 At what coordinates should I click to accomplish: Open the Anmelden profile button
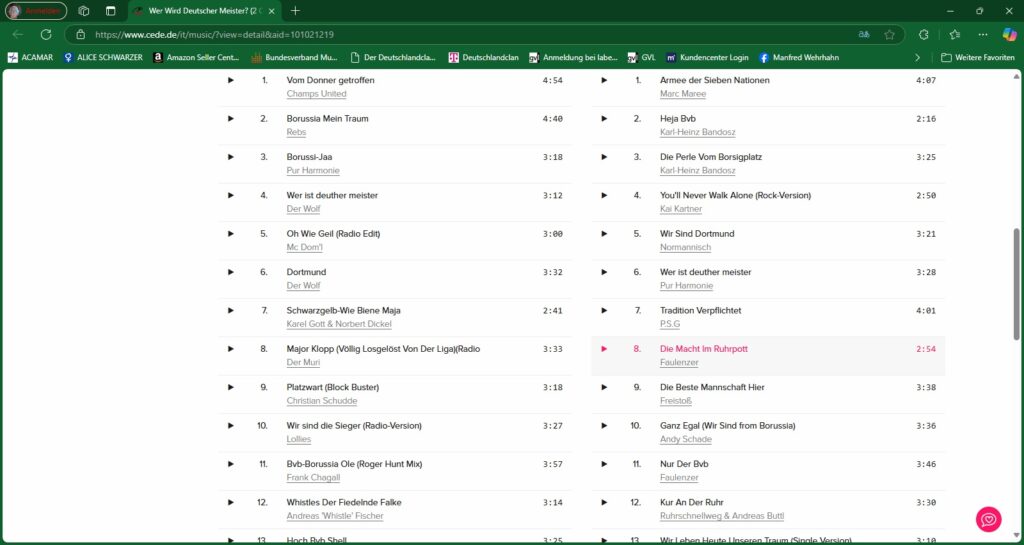coord(36,11)
